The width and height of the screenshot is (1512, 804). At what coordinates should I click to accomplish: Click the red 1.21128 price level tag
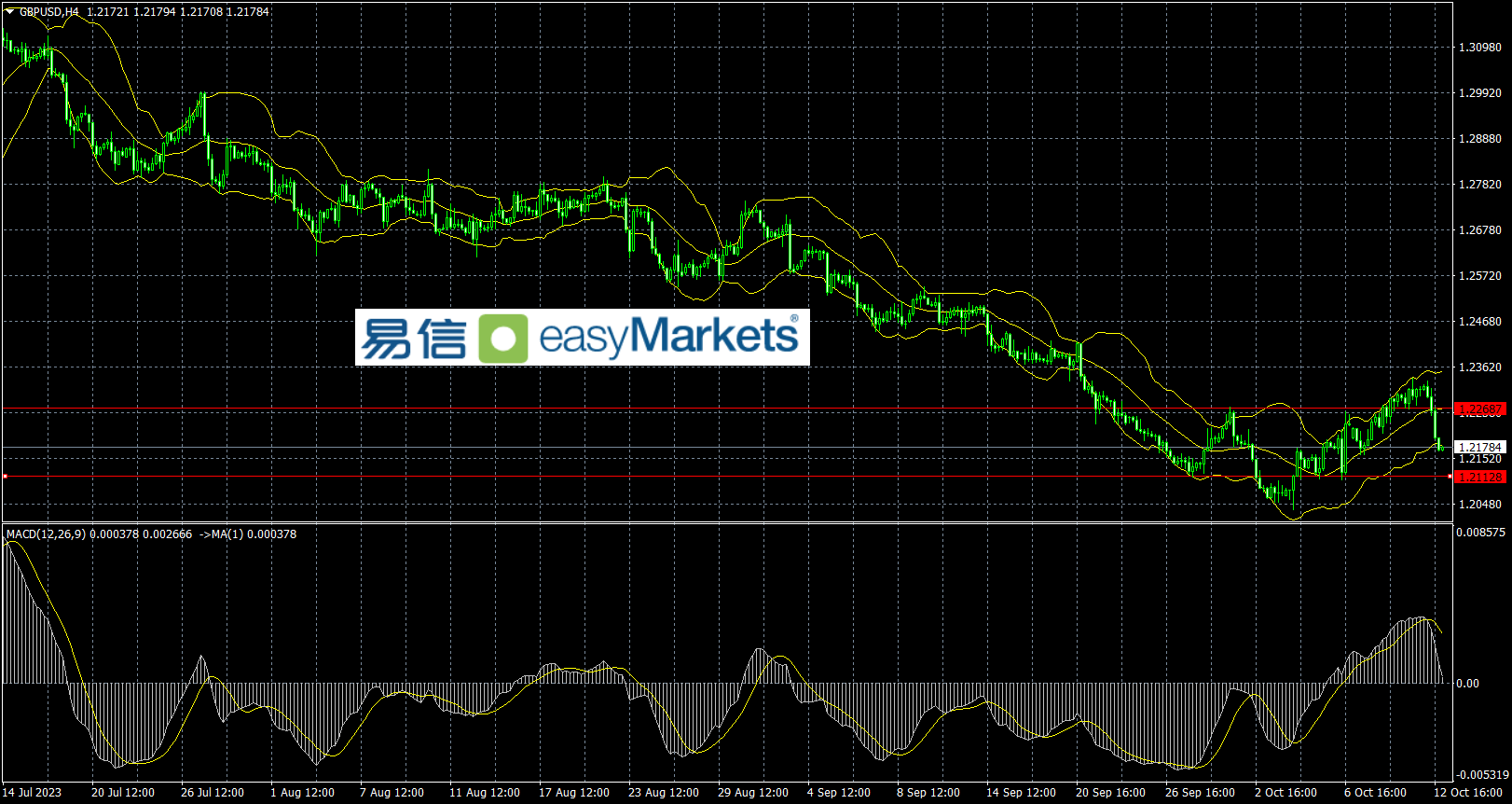[x=1480, y=477]
